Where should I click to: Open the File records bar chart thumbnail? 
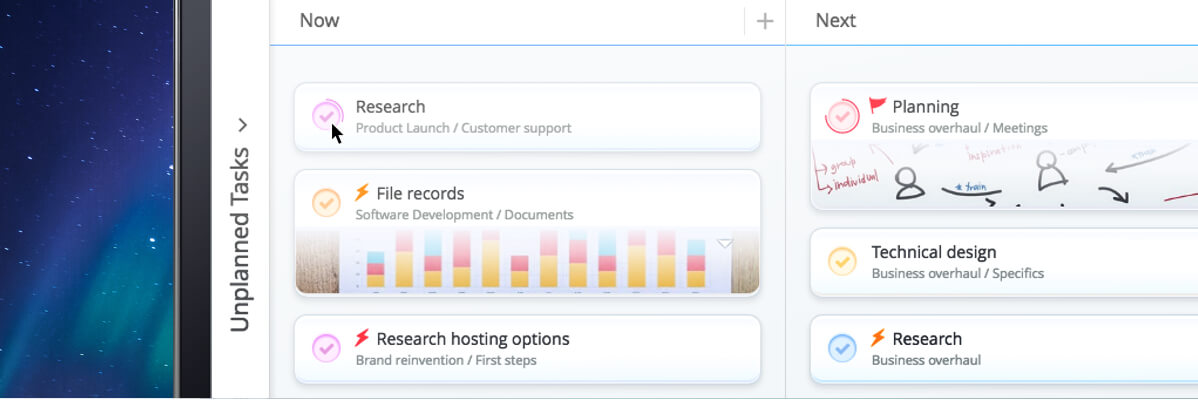[x=527, y=260]
